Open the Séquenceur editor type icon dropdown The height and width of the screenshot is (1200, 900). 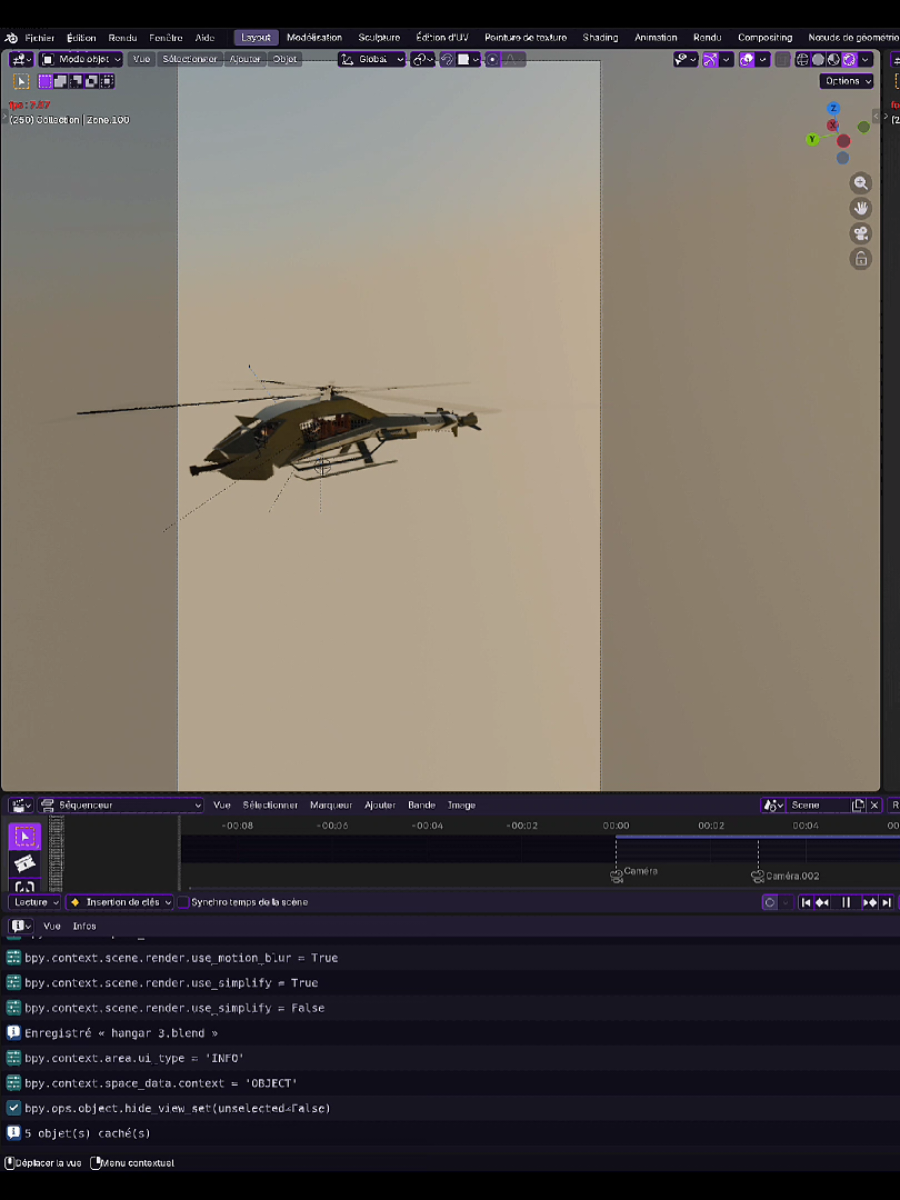[22, 805]
